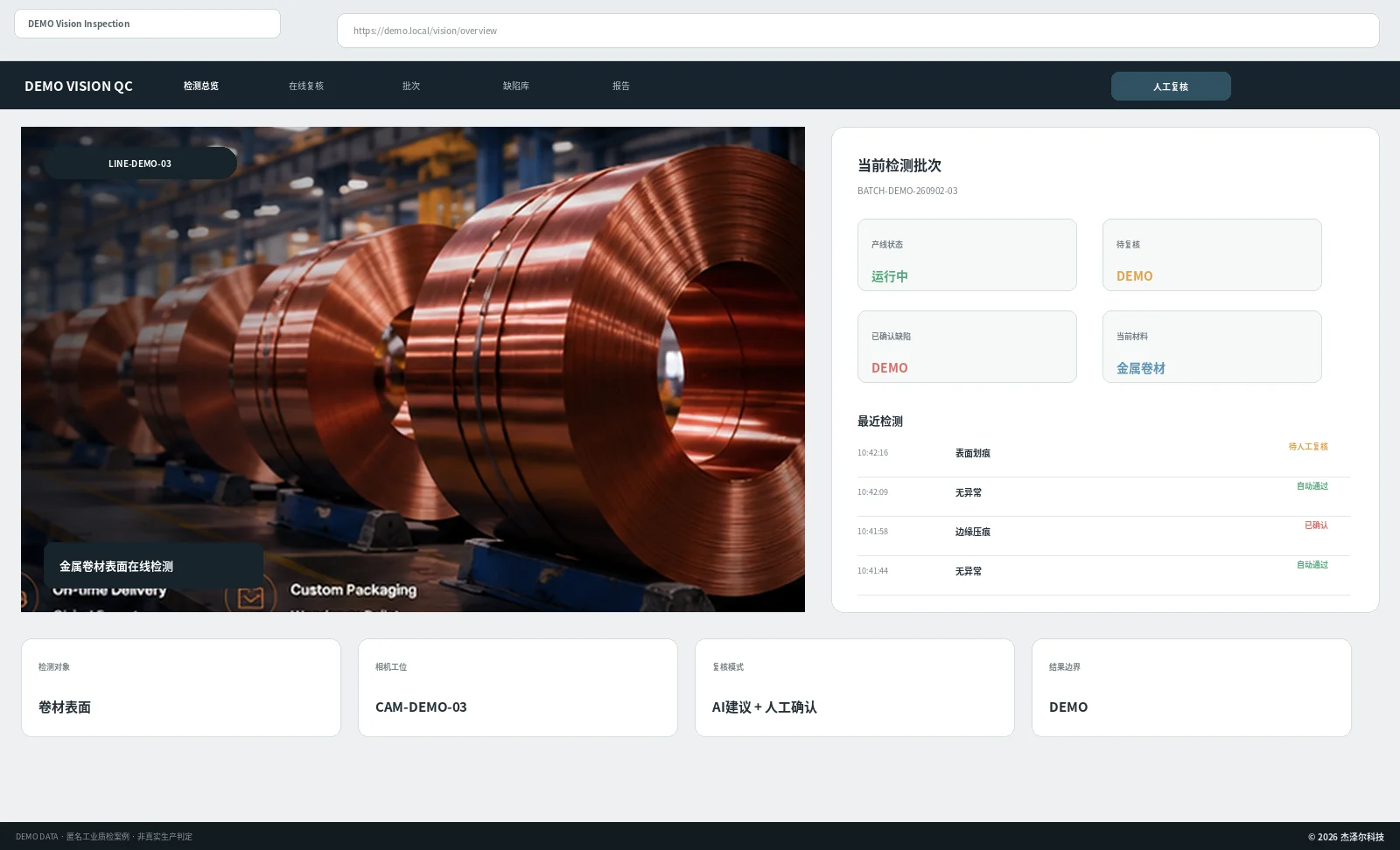Go to the 缺陷库 section
1400x850 pixels.
click(x=516, y=86)
